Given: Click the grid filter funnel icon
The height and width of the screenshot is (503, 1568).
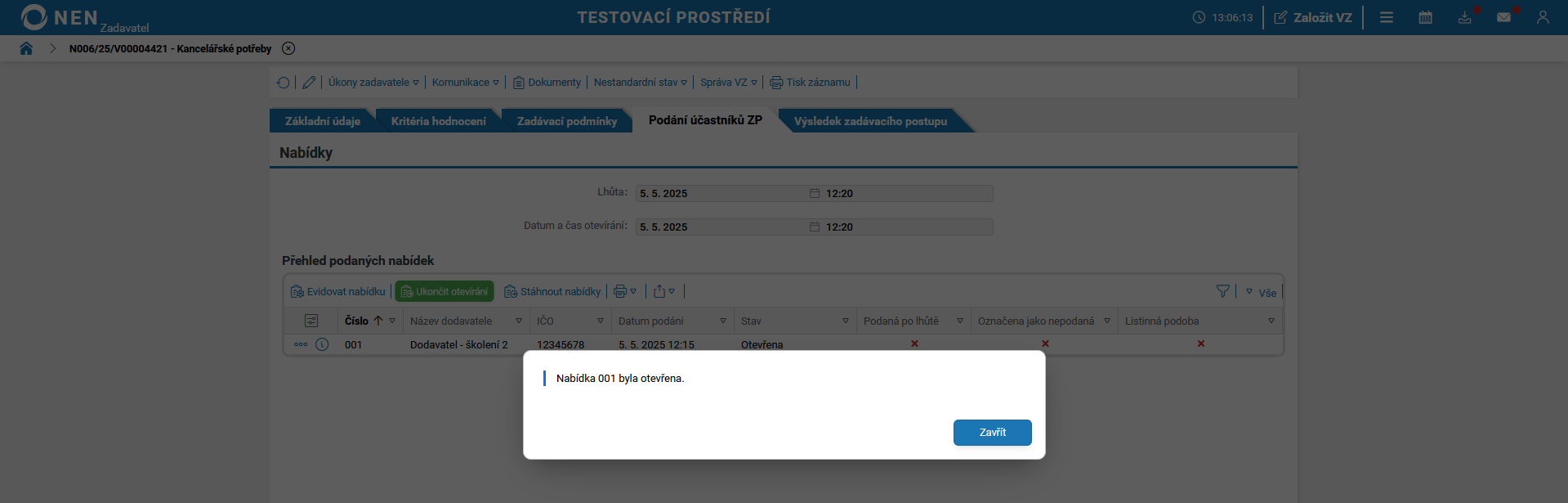Looking at the screenshot, I should point(1223,292).
